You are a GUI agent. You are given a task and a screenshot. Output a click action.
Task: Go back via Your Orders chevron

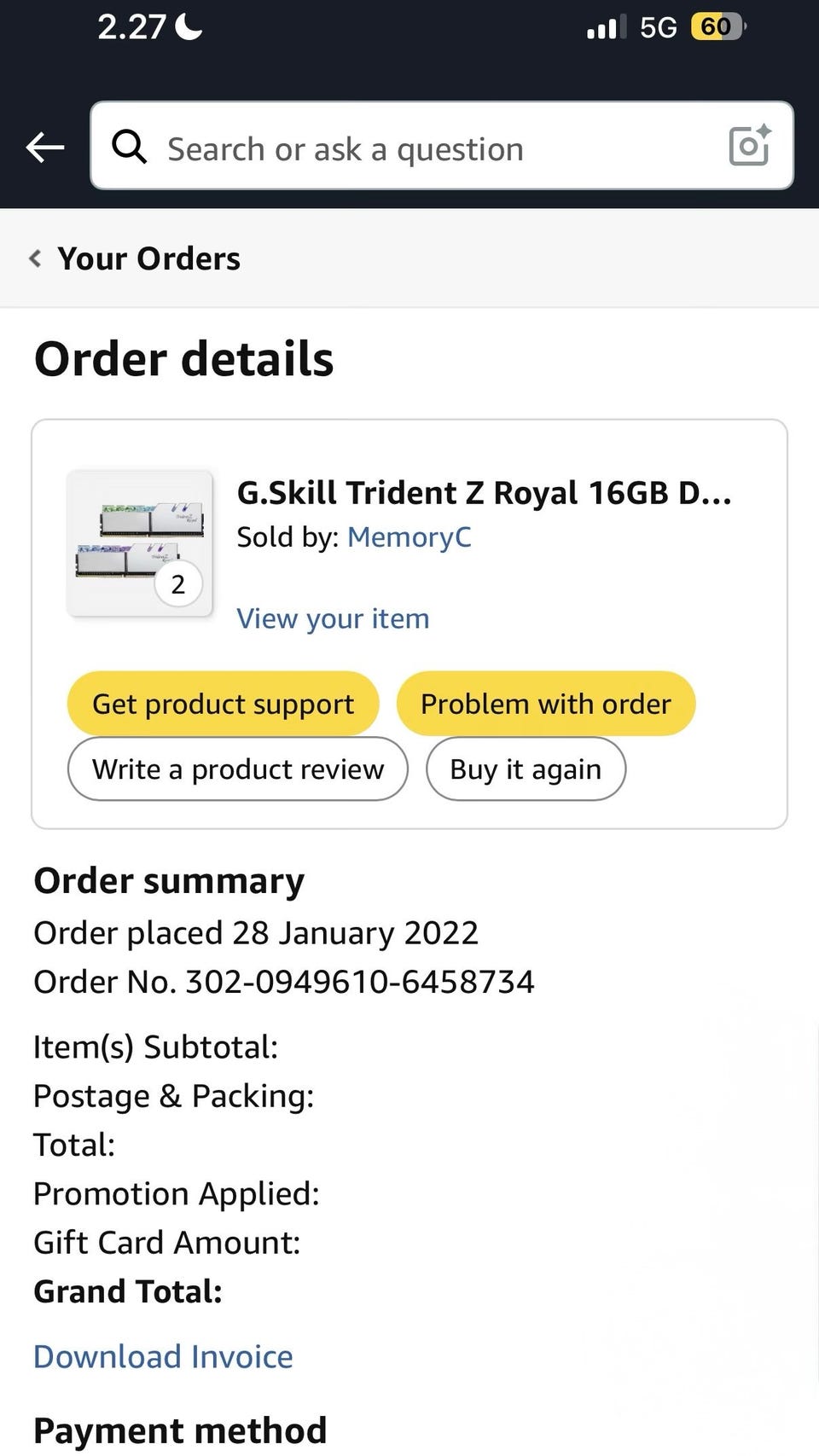click(x=35, y=258)
